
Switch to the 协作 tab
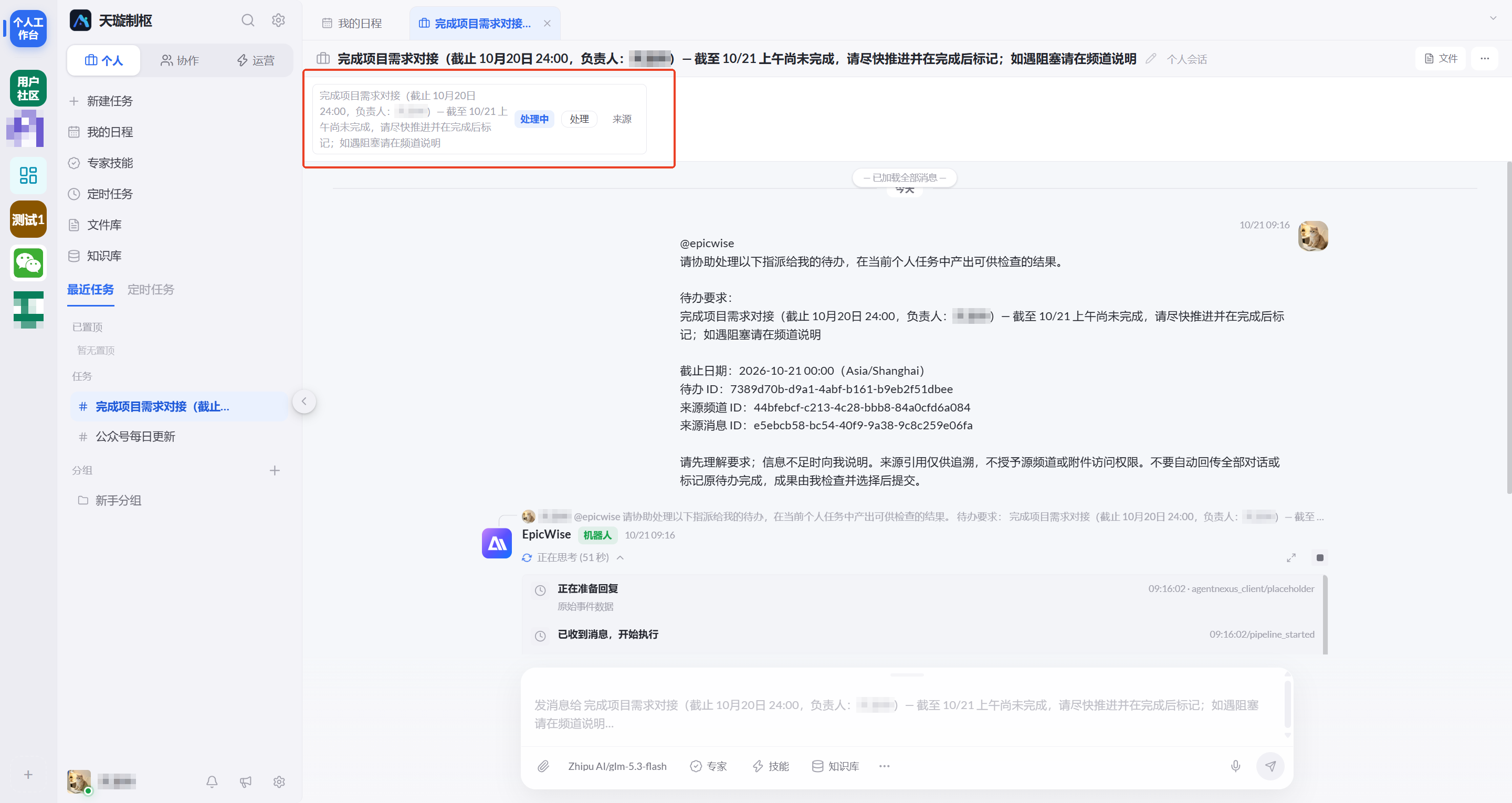(180, 60)
